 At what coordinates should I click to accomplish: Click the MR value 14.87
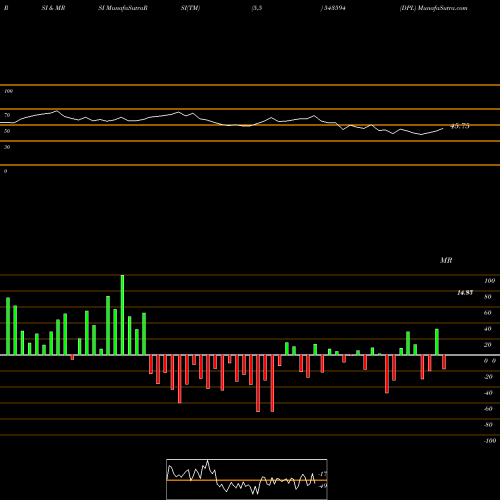(x=465, y=293)
